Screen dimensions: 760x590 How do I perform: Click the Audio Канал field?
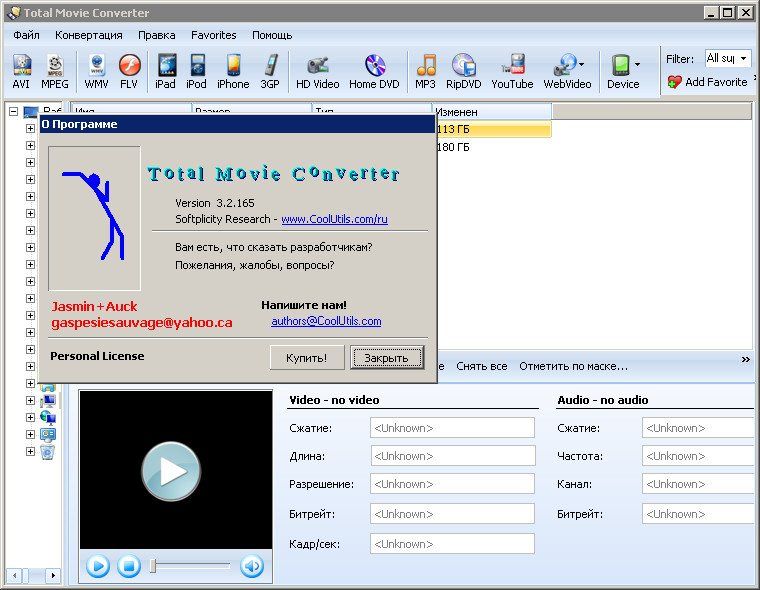coord(700,484)
